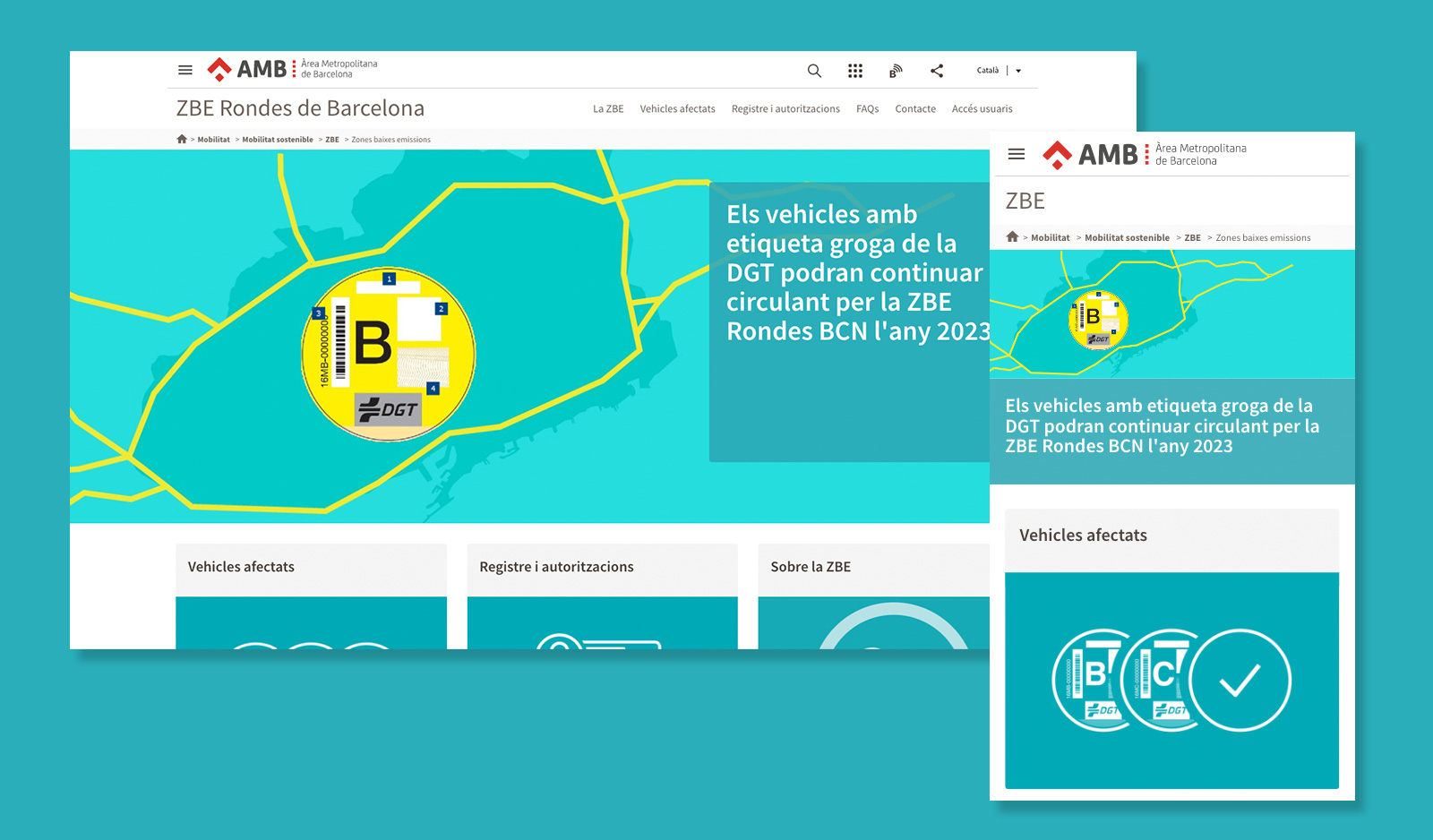Image resolution: width=1433 pixels, height=840 pixels.
Task: Click the RSS feed icon
Action: [896, 71]
